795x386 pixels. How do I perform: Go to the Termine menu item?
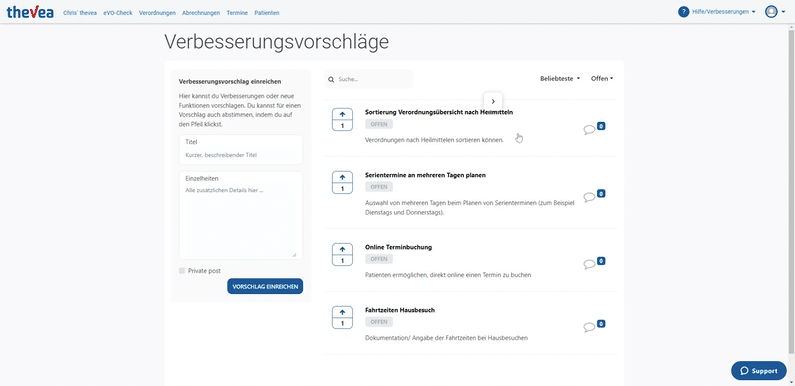pos(237,13)
